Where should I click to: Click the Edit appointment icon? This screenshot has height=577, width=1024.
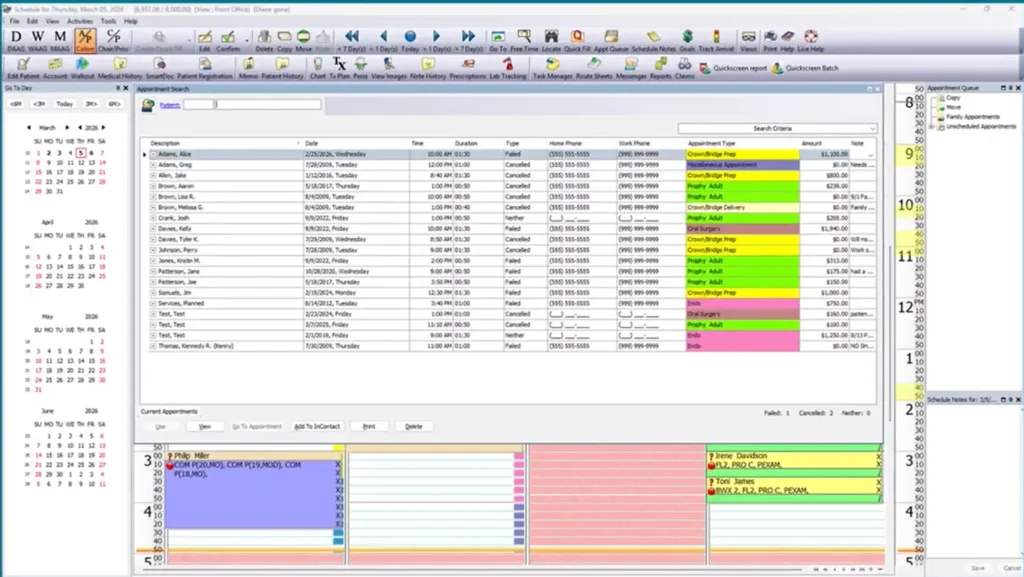(204, 40)
